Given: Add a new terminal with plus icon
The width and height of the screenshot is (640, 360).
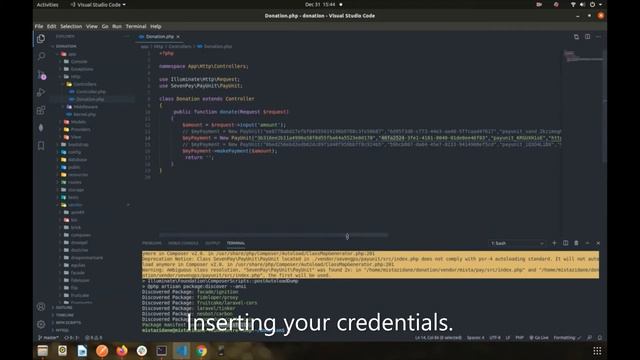Looking at the screenshot, I should [x=554, y=243].
